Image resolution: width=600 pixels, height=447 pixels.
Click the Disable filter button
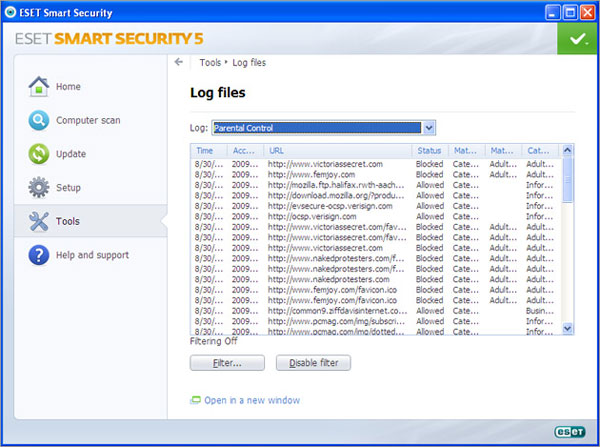[313, 363]
